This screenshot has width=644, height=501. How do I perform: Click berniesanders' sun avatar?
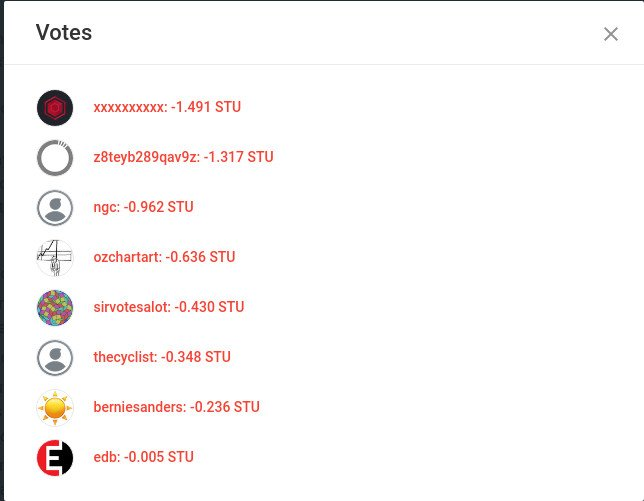point(55,408)
